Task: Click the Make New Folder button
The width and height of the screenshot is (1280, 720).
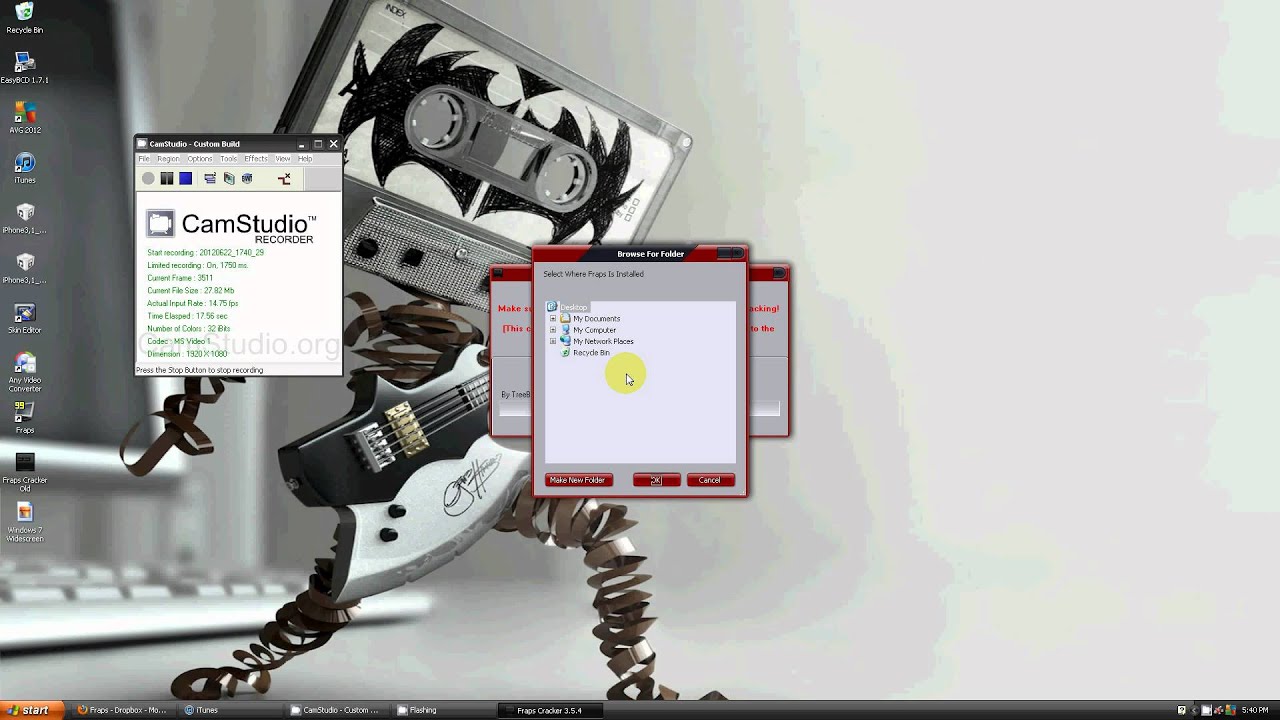Action: [x=578, y=480]
